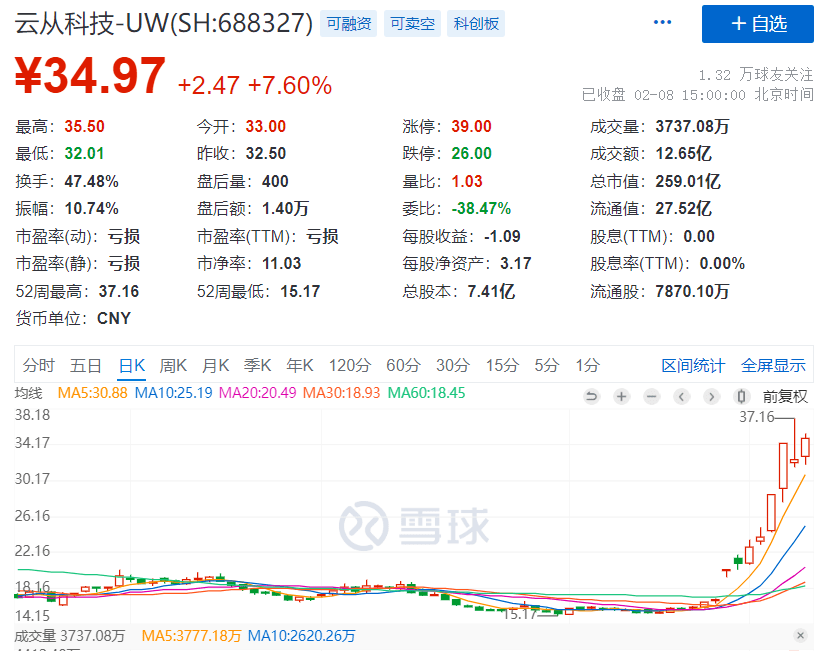The width and height of the screenshot is (836, 651).
Task: Switch to the 30分 interval tab
Action: 453,365
